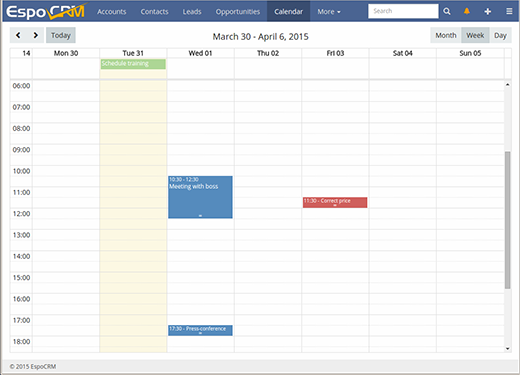Open the Schedule training all-day event
Screen dimensions: 520x375
coord(133,64)
